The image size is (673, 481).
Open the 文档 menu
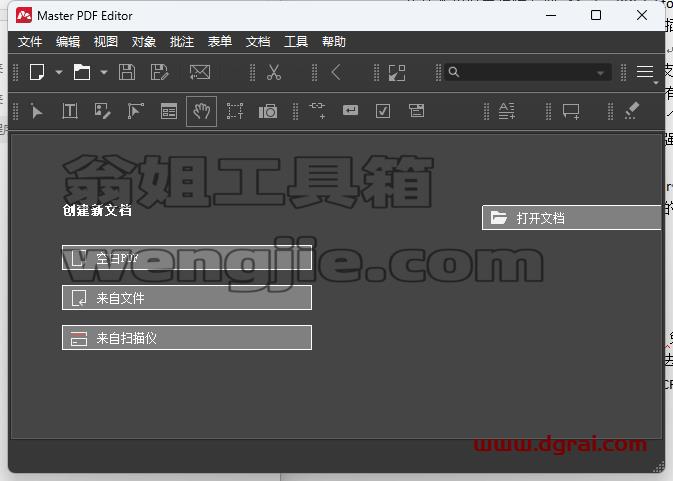[x=258, y=42]
